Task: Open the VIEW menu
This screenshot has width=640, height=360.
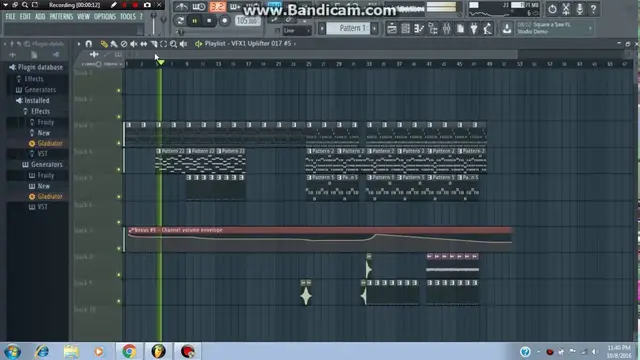Action: (x=83, y=17)
